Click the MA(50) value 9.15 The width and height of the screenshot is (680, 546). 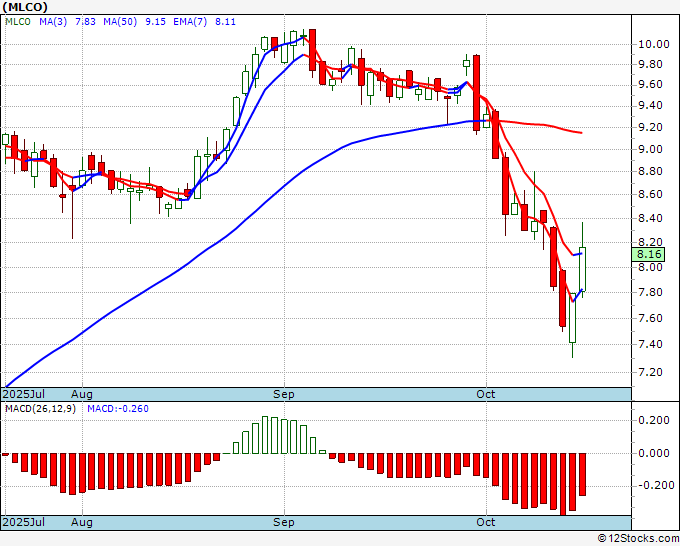(x=155, y=22)
